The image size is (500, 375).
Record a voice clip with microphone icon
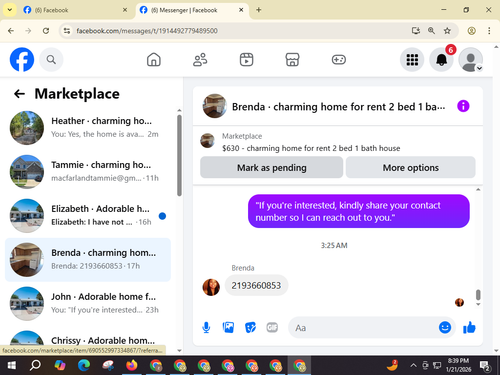[206, 328]
